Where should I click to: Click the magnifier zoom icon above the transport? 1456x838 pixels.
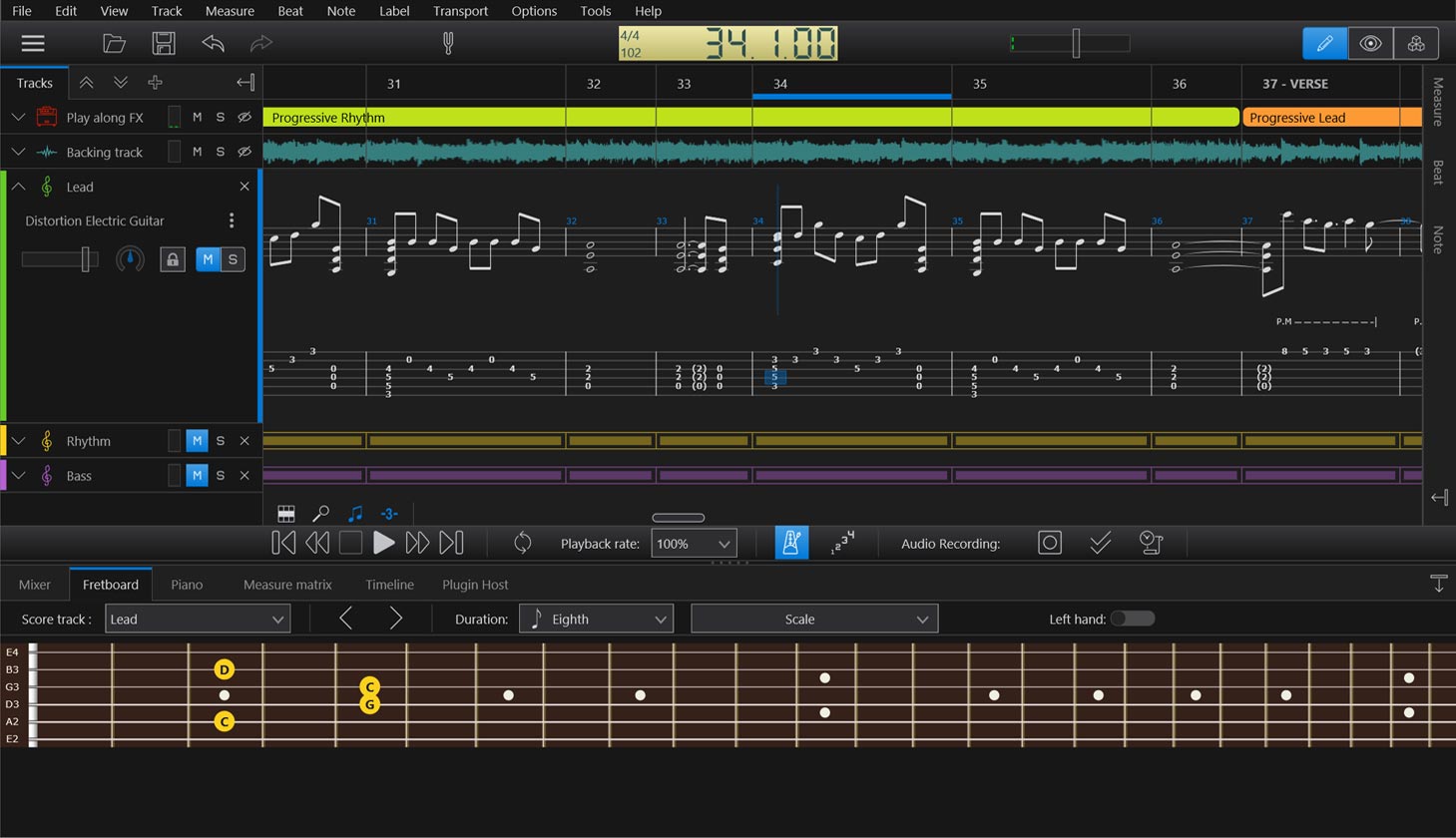click(321, 513)
